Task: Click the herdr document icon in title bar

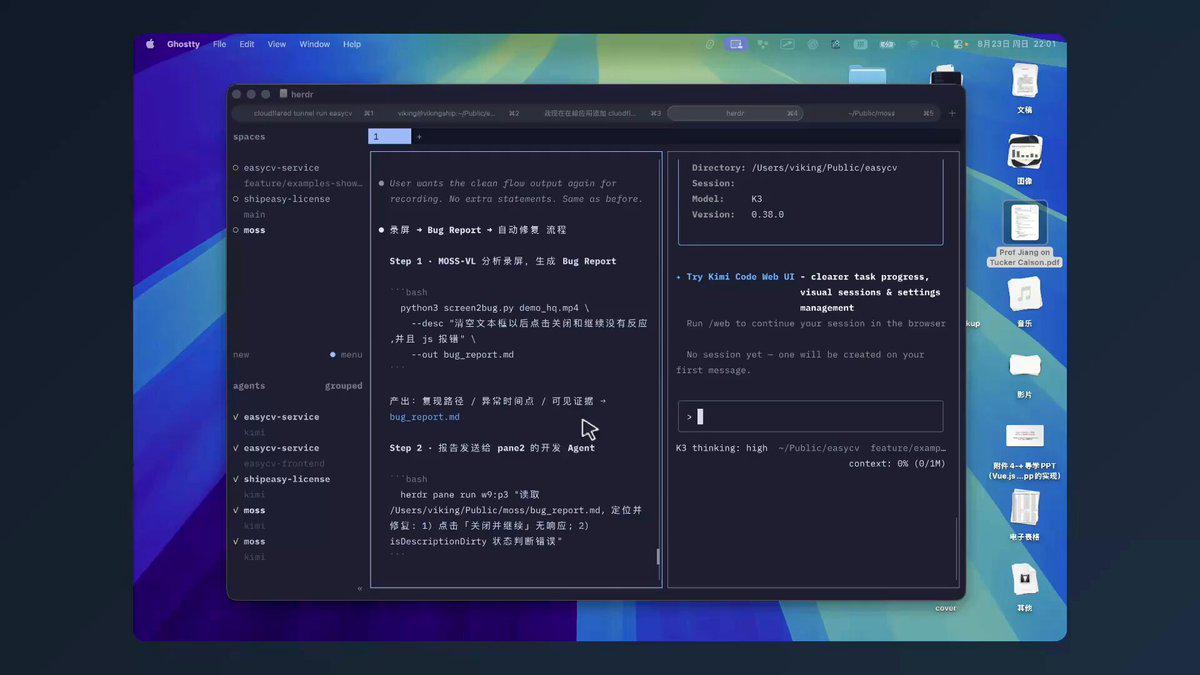Action: click(x=283, y=93)
